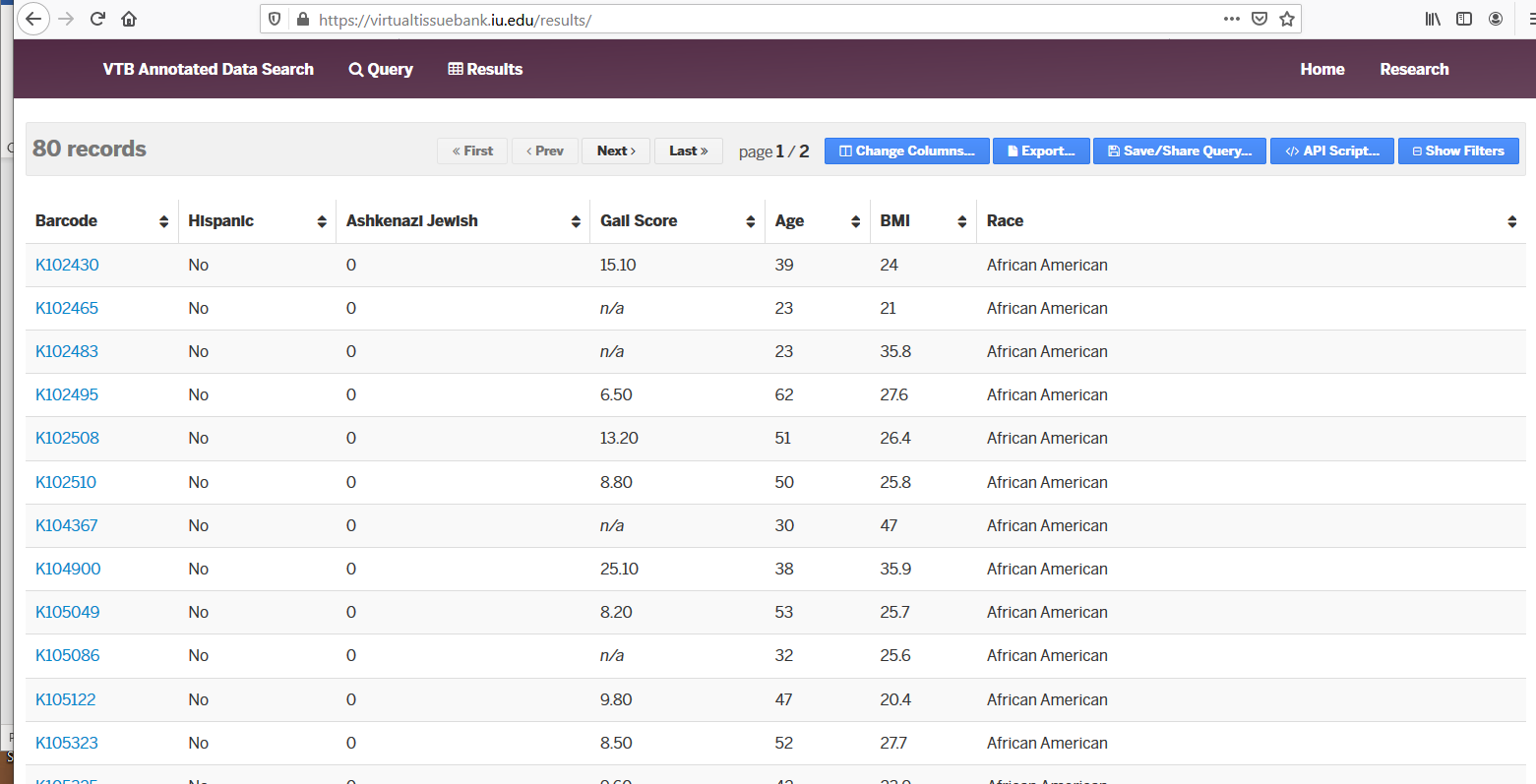Image resolution: width=1536 pixels, height=784 pixels.
Task: Open the Firefox library icon
Action: pyautogui.click(x=1433, y=19)
